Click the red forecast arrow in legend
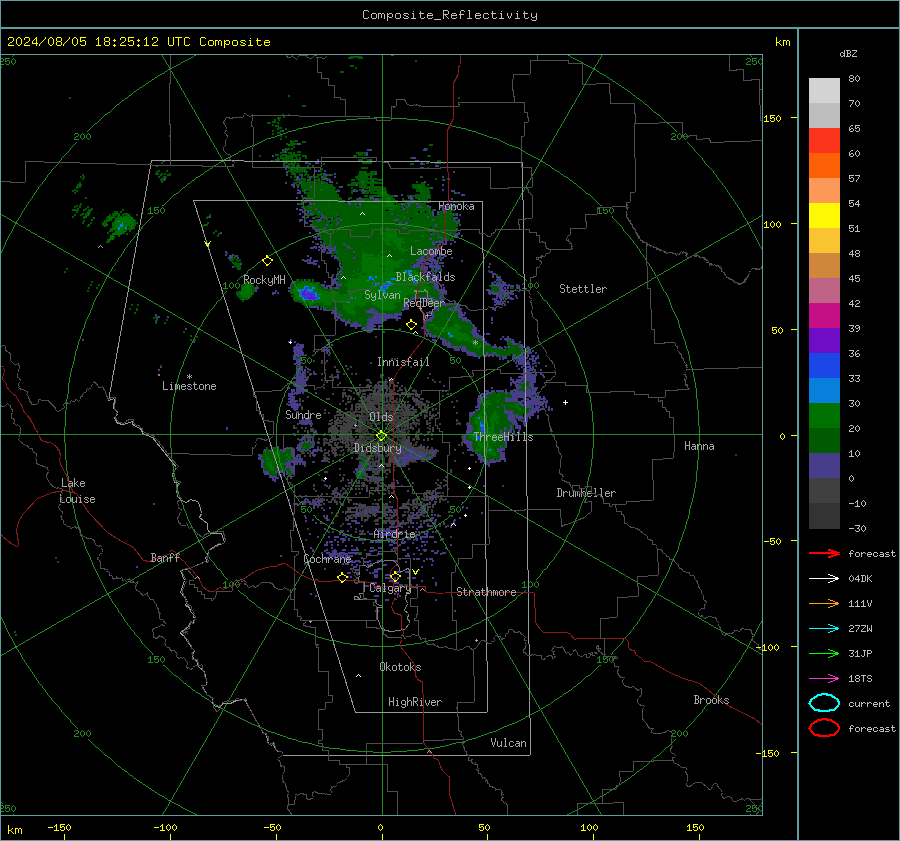The width and height of the screenshot is (900, 841). [x=824, y=553]
